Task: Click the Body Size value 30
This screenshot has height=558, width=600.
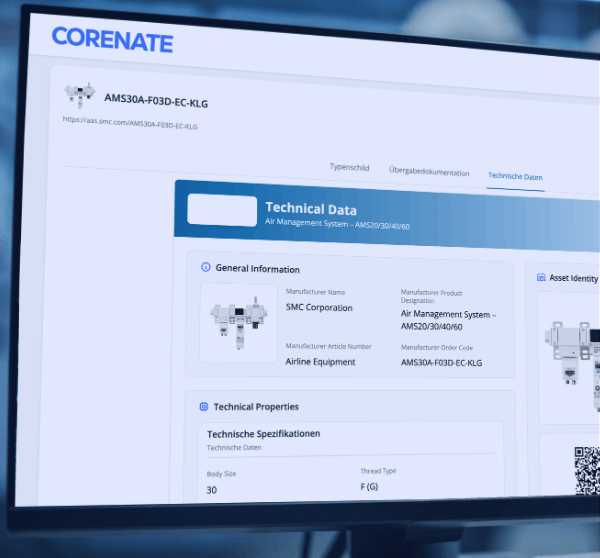Action: pyautogui.click(x=212, y=490)
